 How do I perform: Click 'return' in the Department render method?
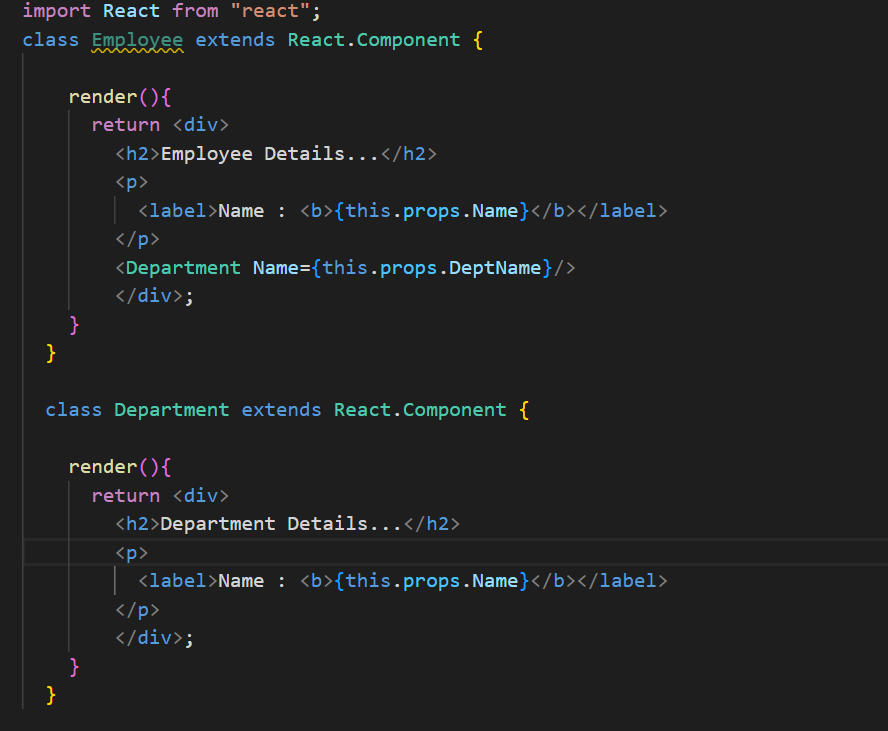coord(126,496)
